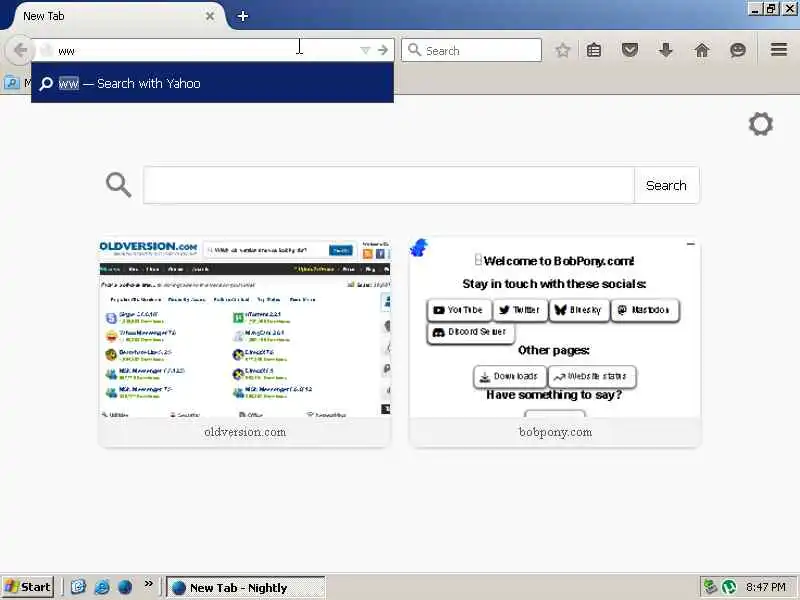Click the toolbar Search field
Viewport: 800px width, 600px height.
(x=471, y=50)
